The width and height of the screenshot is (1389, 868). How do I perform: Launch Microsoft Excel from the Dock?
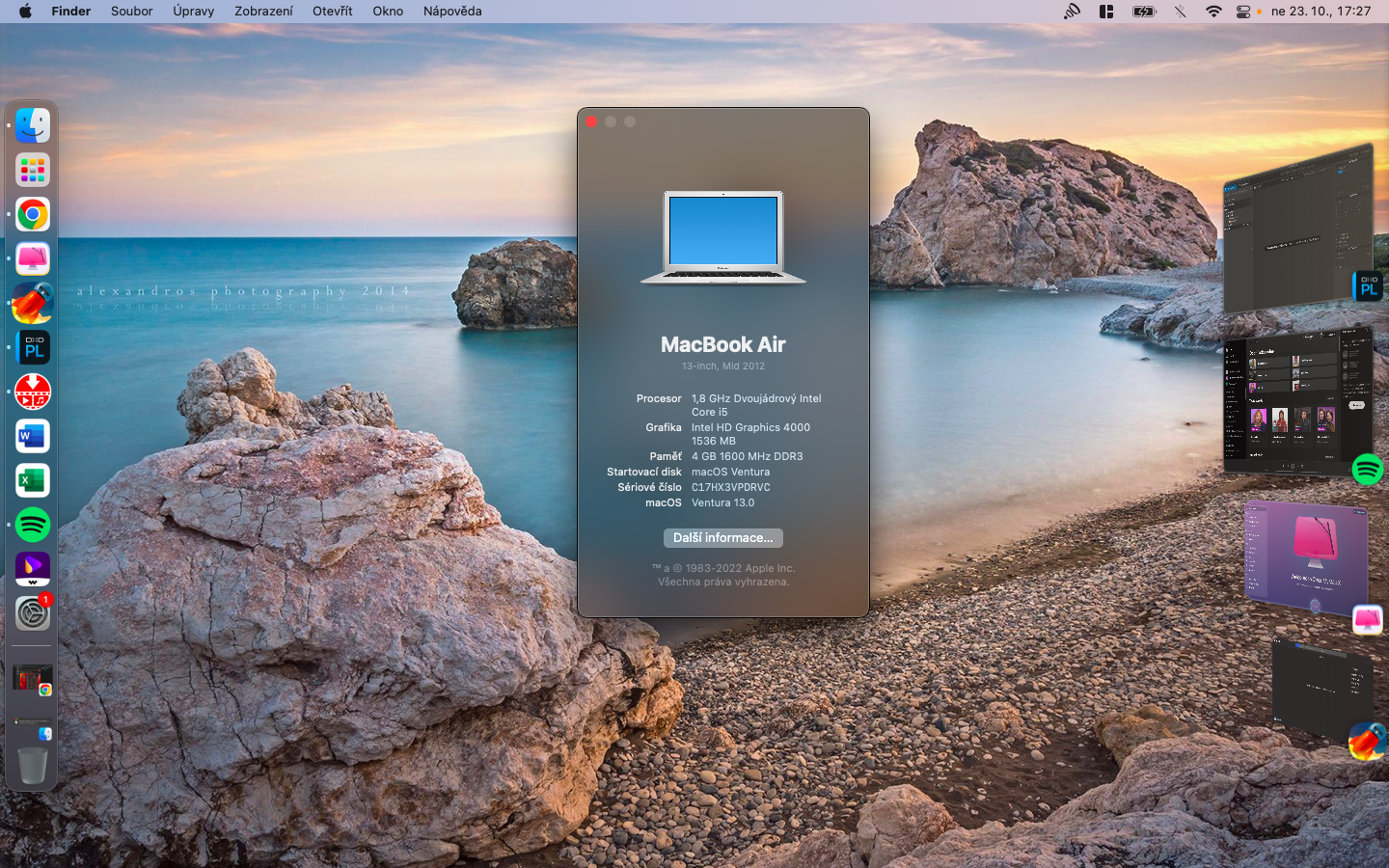33,481
